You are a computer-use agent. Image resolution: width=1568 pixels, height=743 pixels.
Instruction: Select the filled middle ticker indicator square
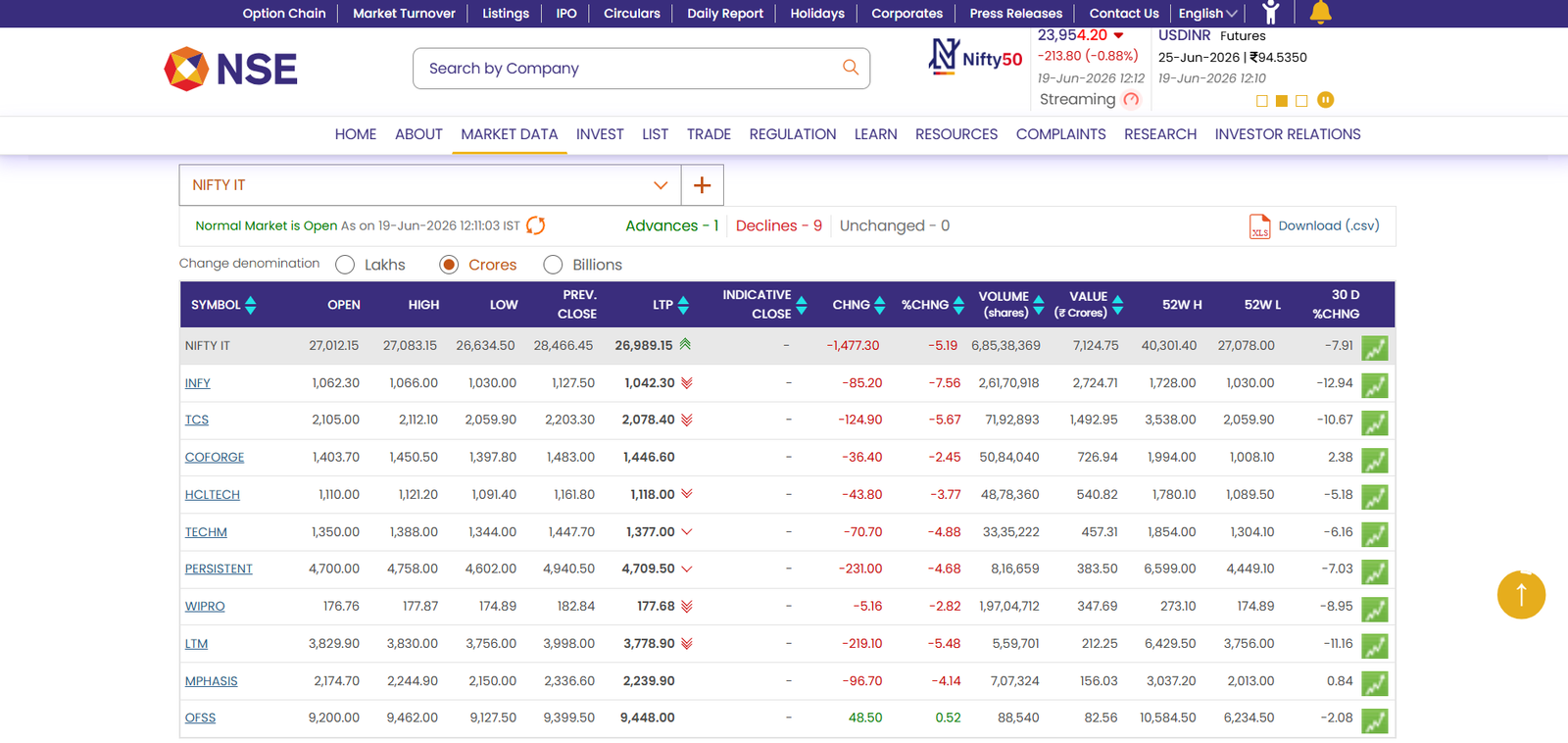click(1282, 101)
